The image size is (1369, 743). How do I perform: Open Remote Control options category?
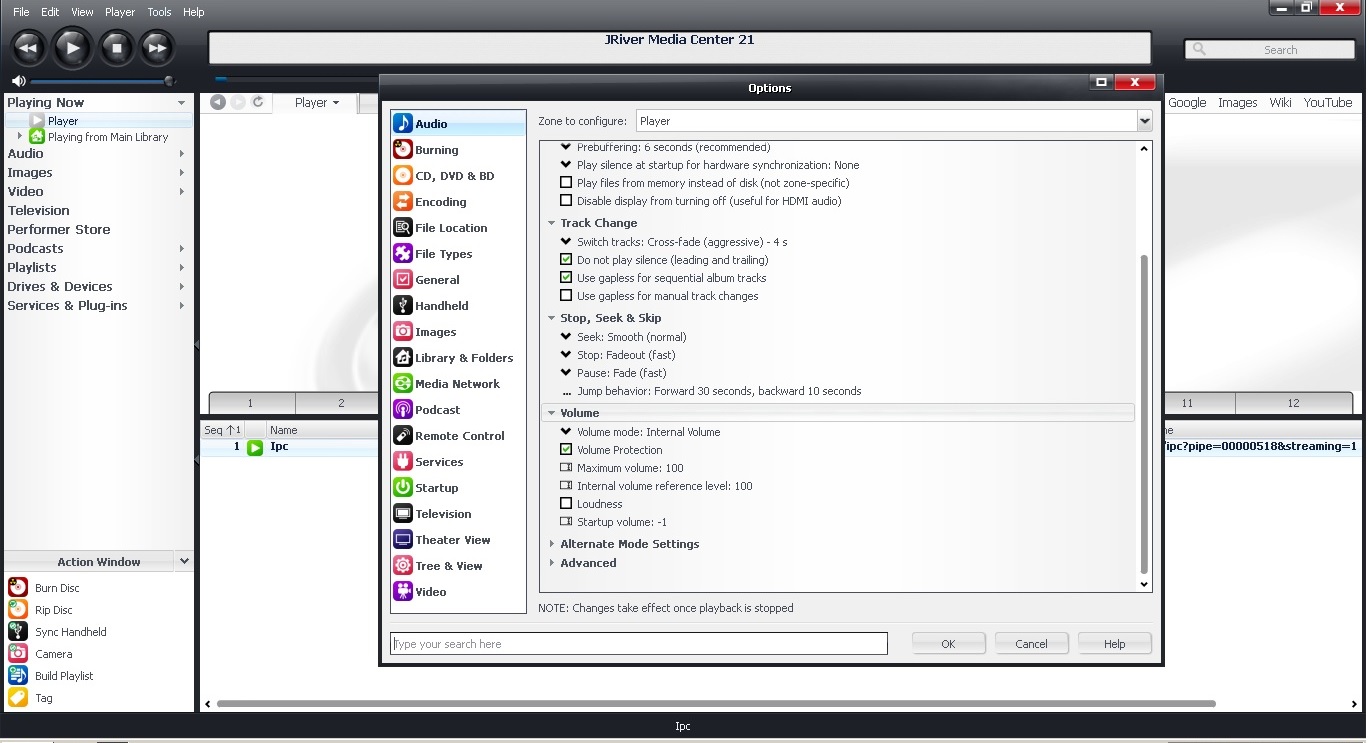click(x=458, y=436)
